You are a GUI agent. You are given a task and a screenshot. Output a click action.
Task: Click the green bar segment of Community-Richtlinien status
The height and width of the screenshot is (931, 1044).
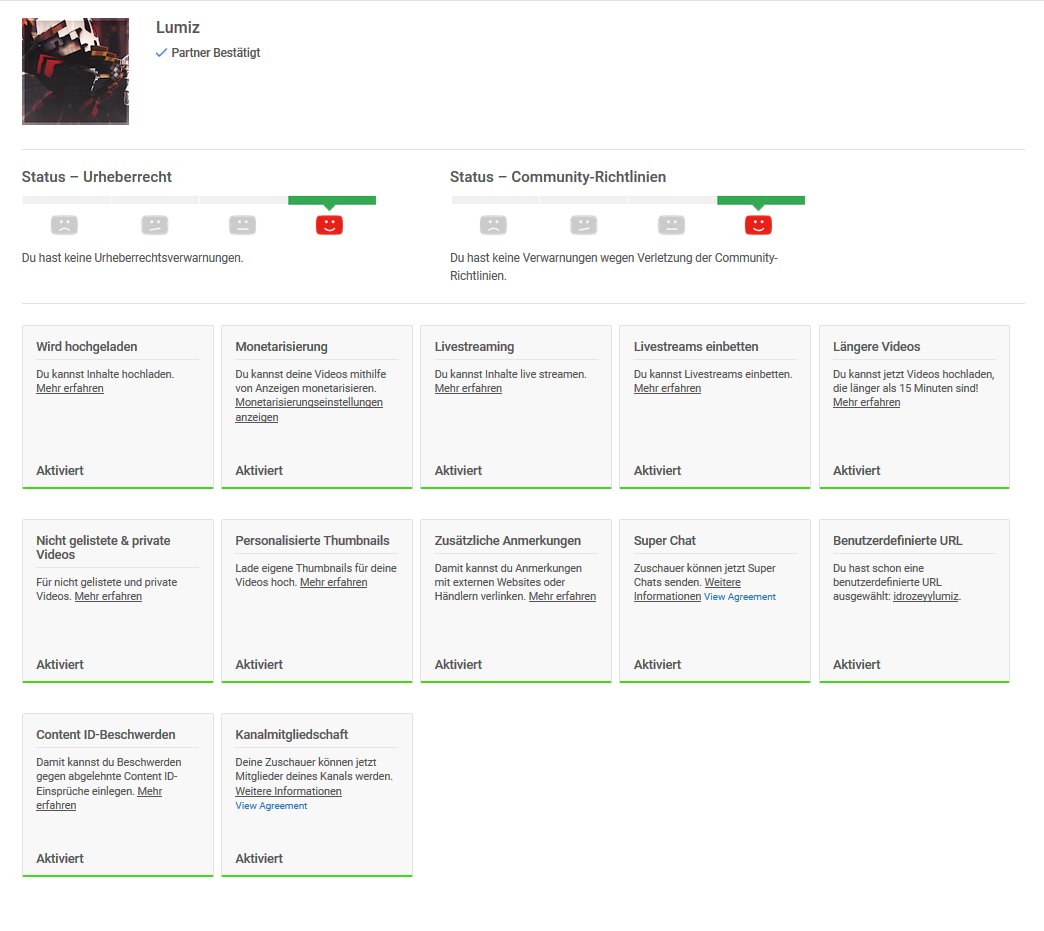(761, 200)
